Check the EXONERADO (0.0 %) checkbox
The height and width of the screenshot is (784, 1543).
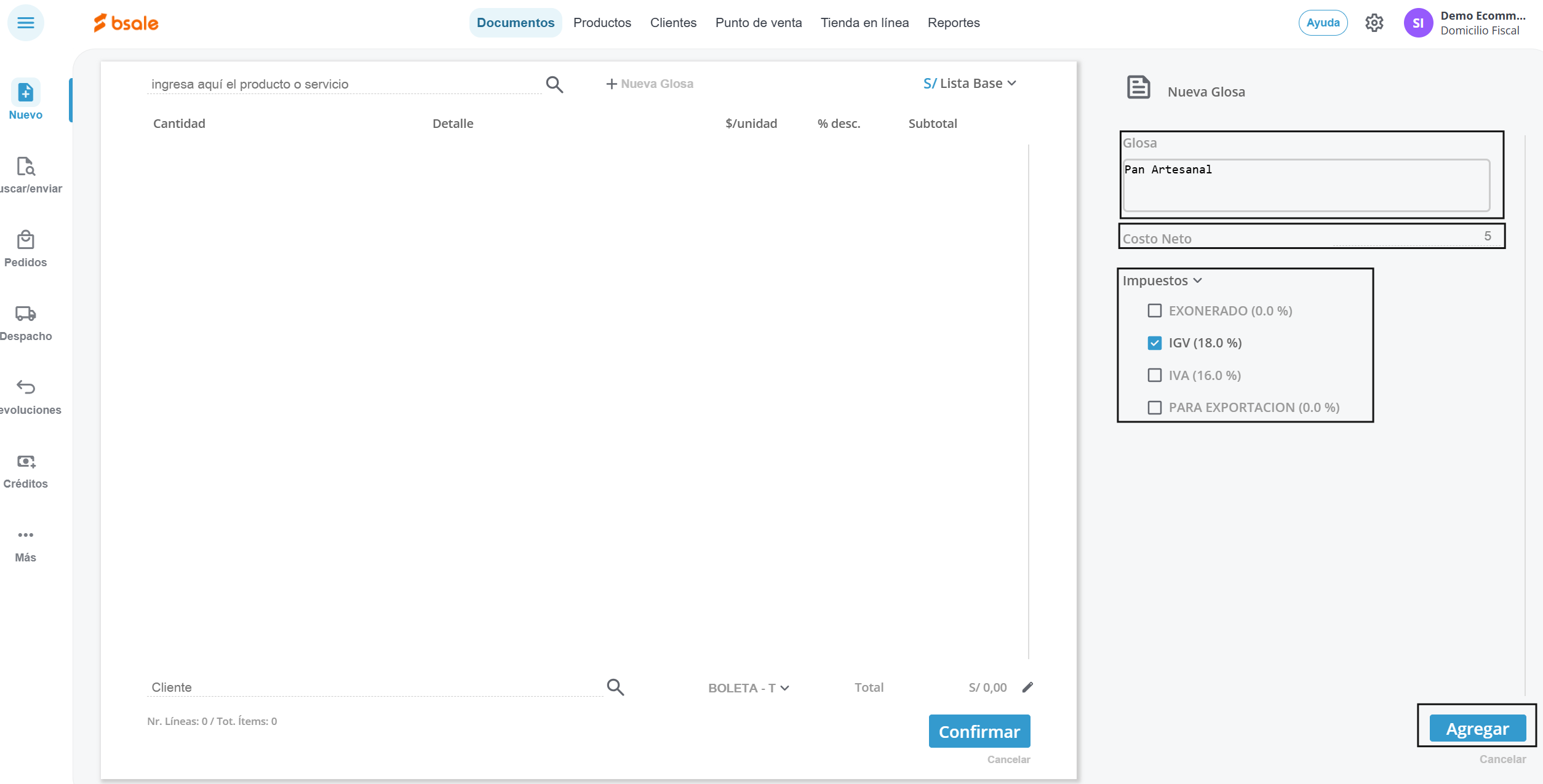tap(1155, 311)
